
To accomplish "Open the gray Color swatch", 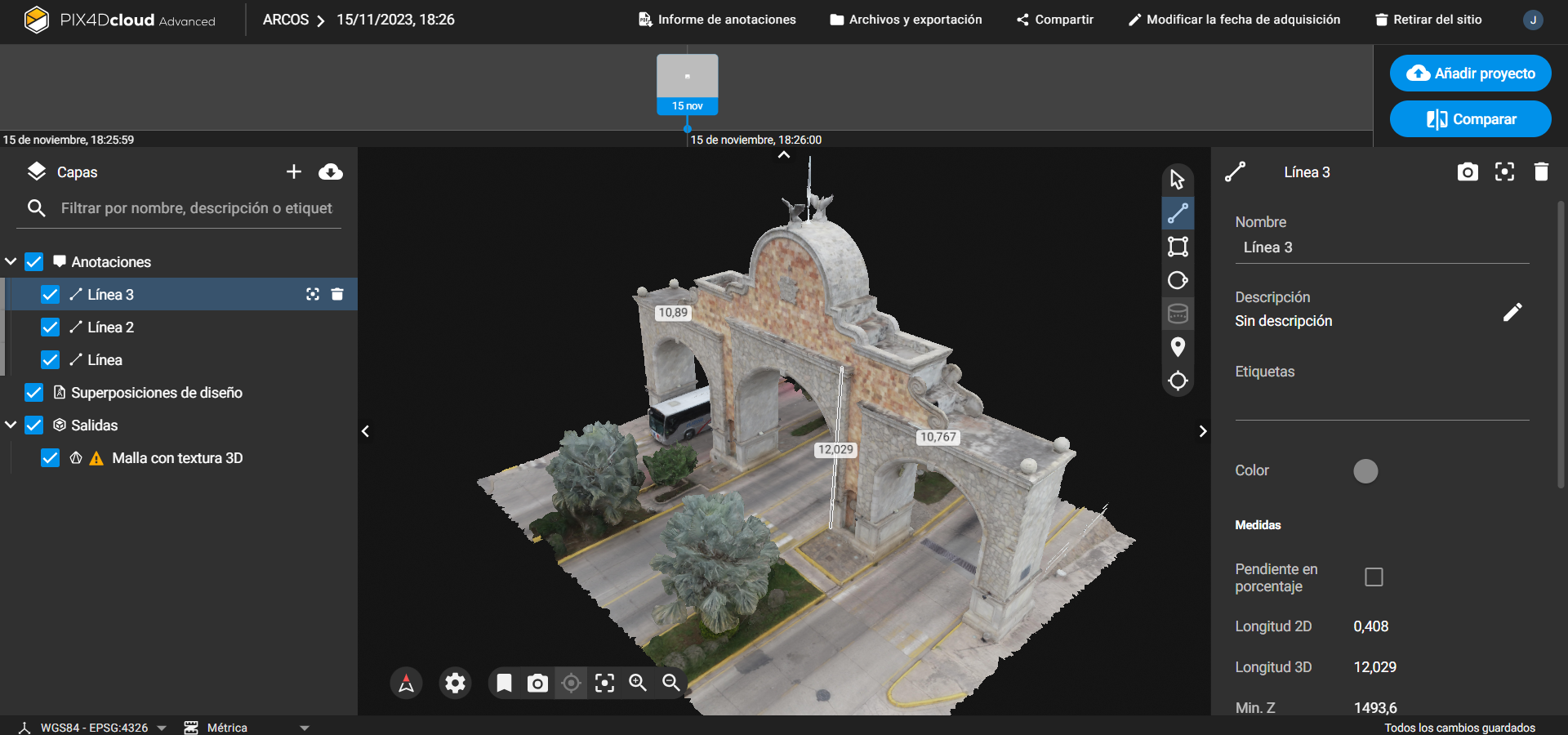I will pyautogui.click(x=1365, y=471).
